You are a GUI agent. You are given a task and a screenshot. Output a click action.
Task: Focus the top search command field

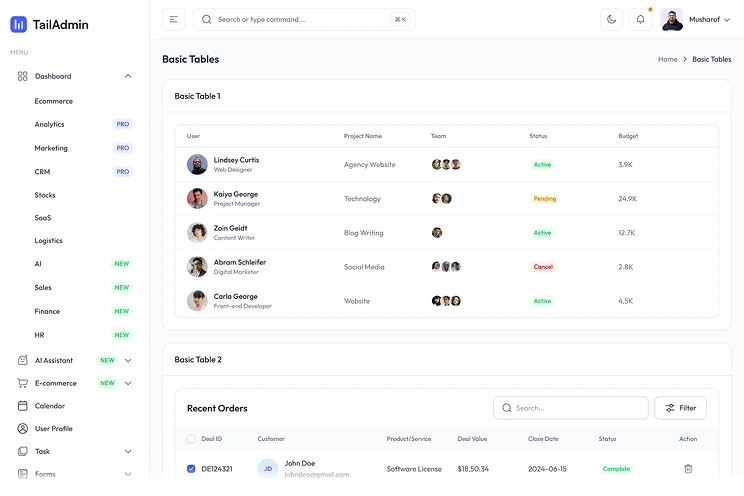coord(304,19)
